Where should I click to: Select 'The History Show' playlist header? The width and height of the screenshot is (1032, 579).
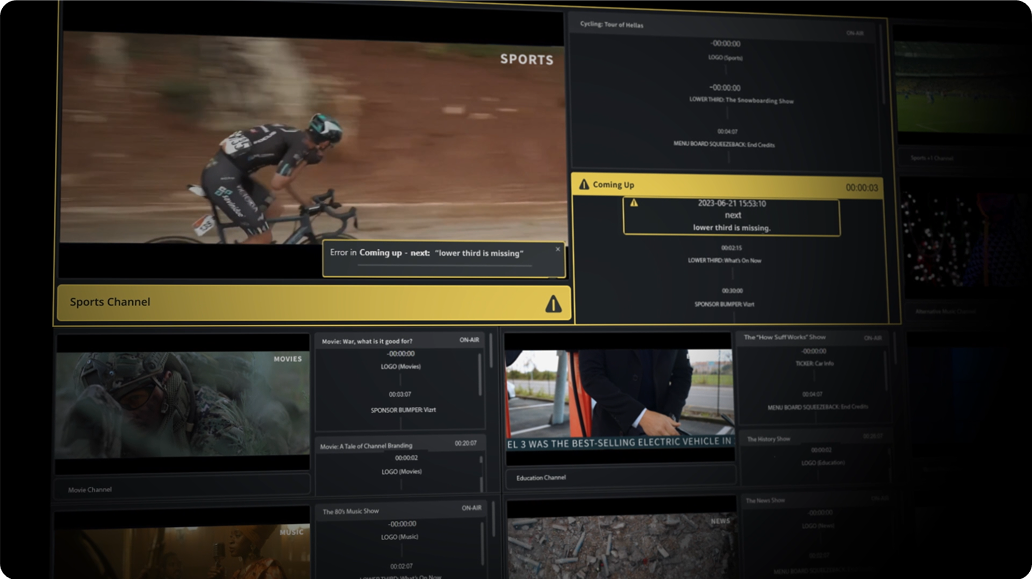click(815, 438)
